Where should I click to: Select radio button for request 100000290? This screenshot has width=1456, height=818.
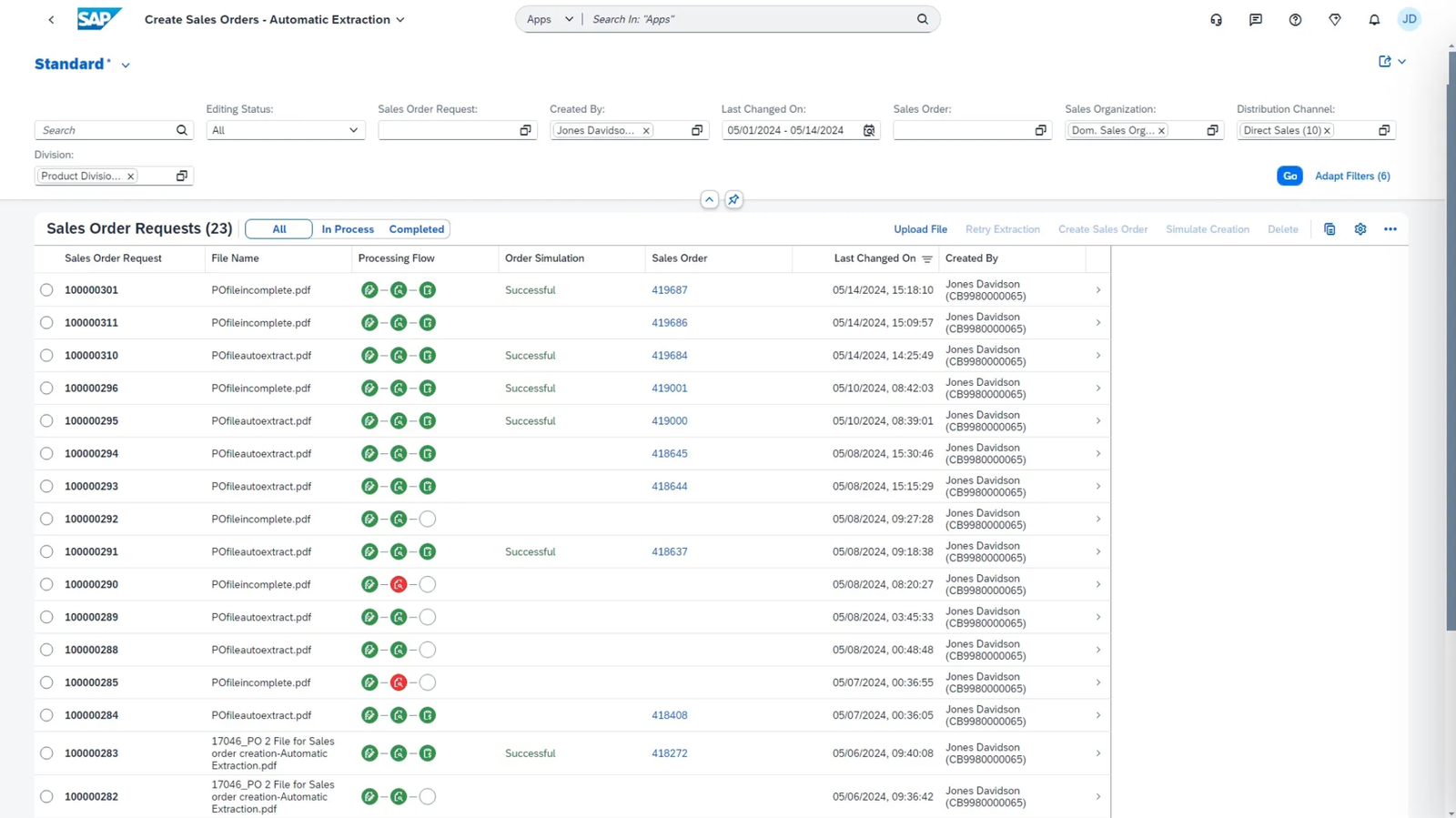click(46, 584)
